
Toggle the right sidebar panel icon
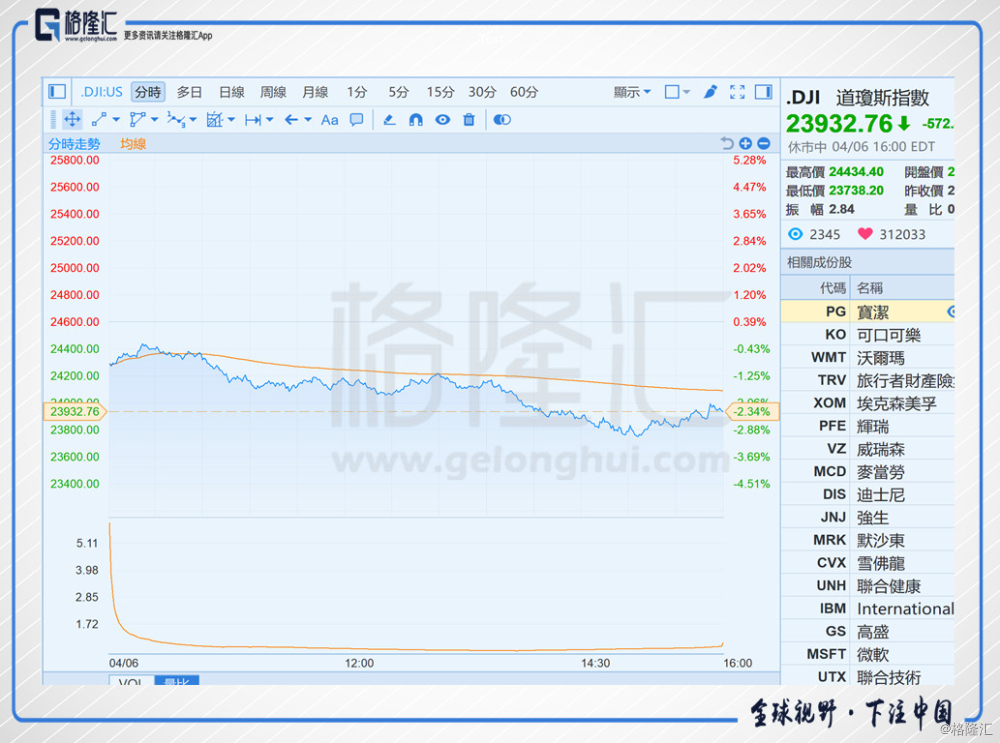763,92
